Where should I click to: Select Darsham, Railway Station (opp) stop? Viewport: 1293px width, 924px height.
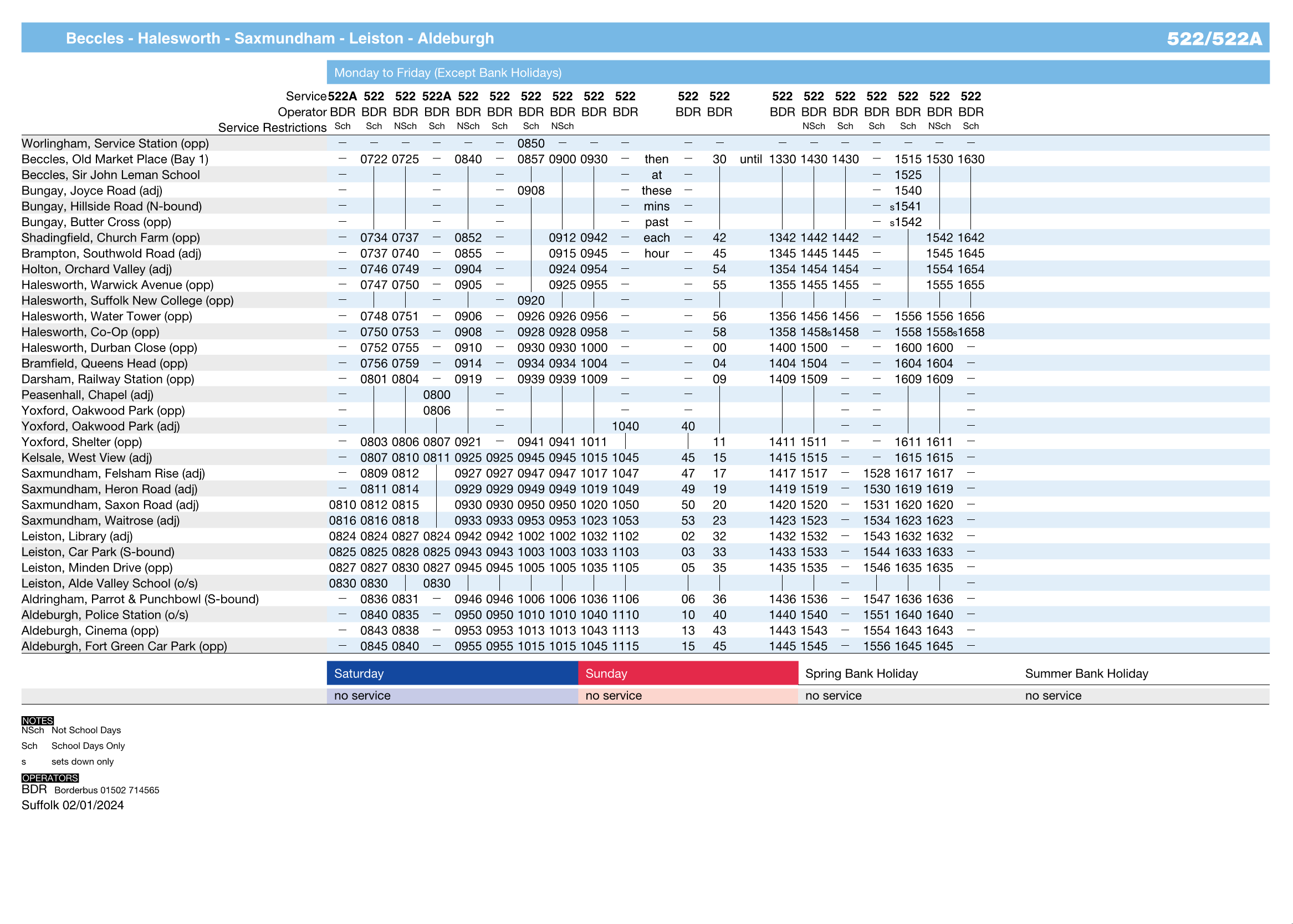pos(108,379)
